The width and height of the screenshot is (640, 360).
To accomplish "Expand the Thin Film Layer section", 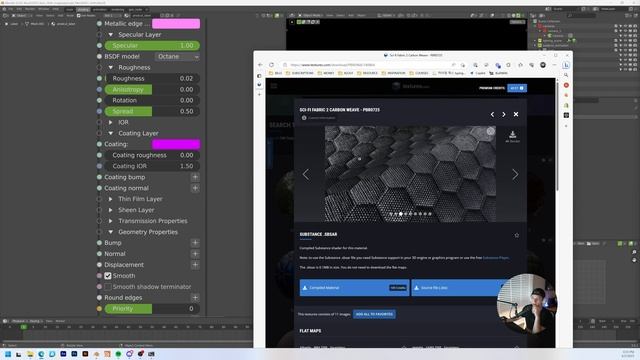I will (111, 199).
